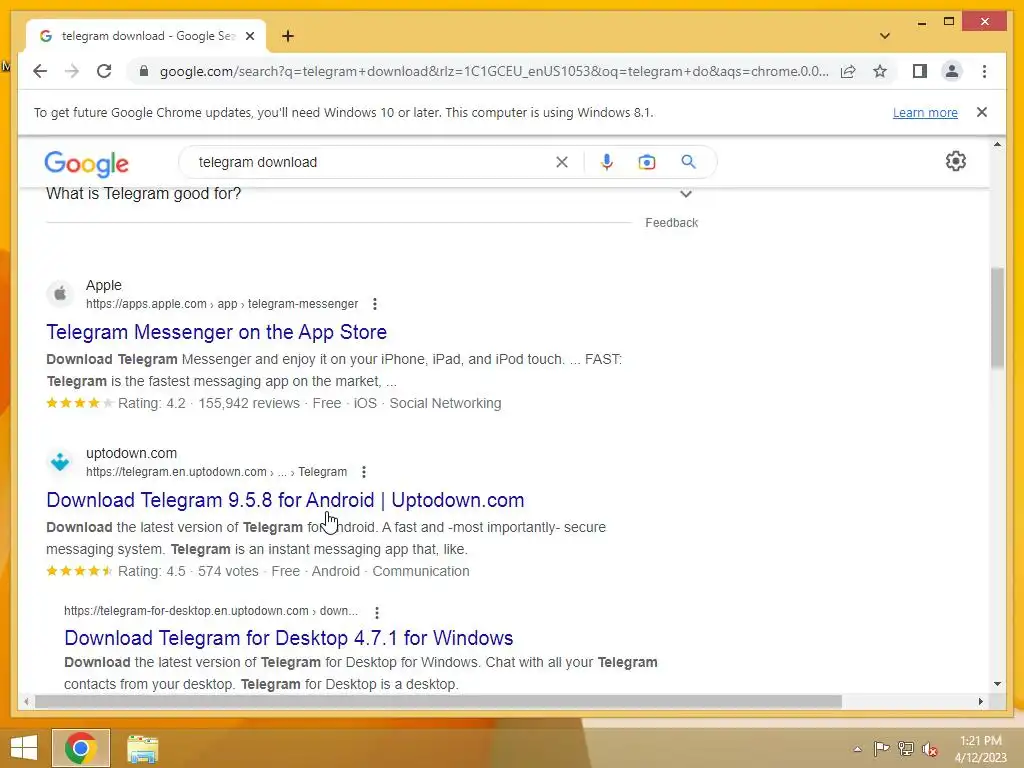Click uptodown.com site name text
The image size is (1024, 768).
tap(131, 453)
